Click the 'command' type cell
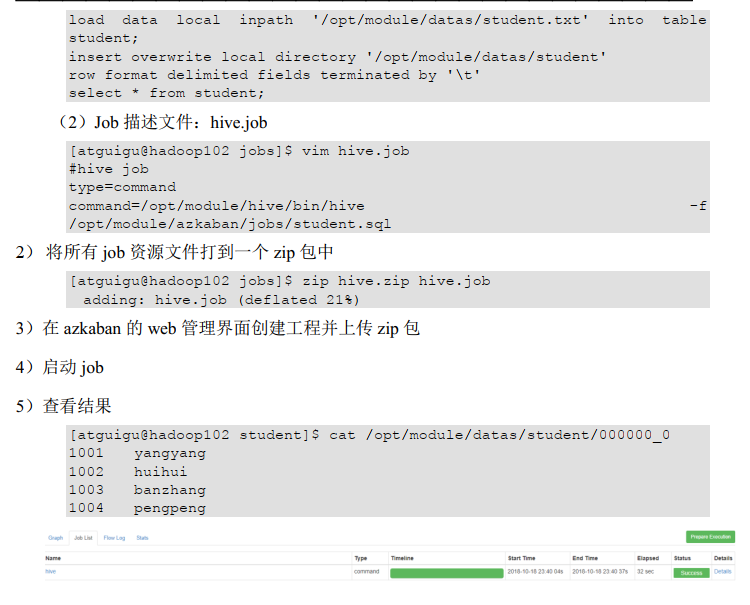Image resolution: width=750 pixels, height=605 pixels. click(x=366, y=571)
